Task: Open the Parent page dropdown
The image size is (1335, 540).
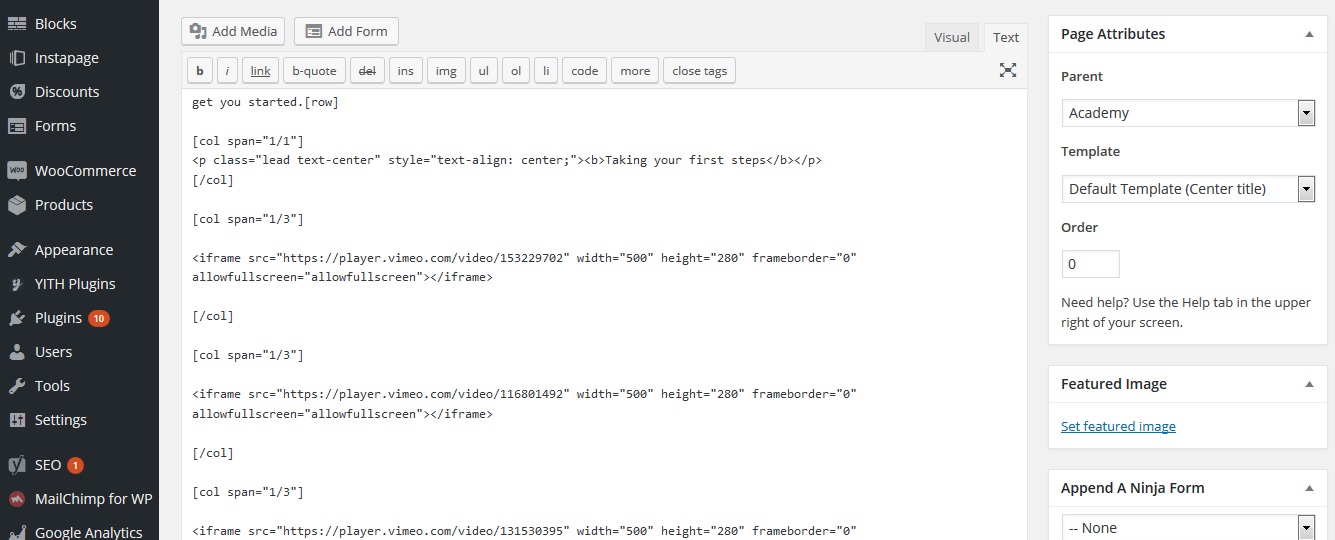Action: (1188, 113)
